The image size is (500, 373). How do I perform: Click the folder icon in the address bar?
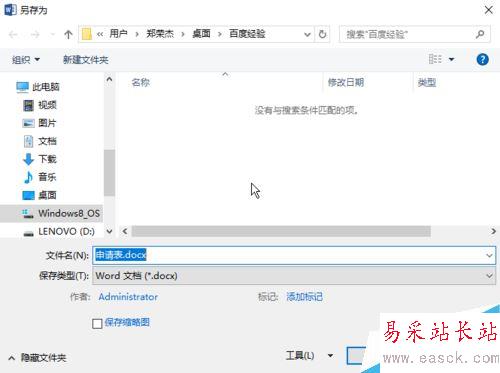[x=87, y=34]
